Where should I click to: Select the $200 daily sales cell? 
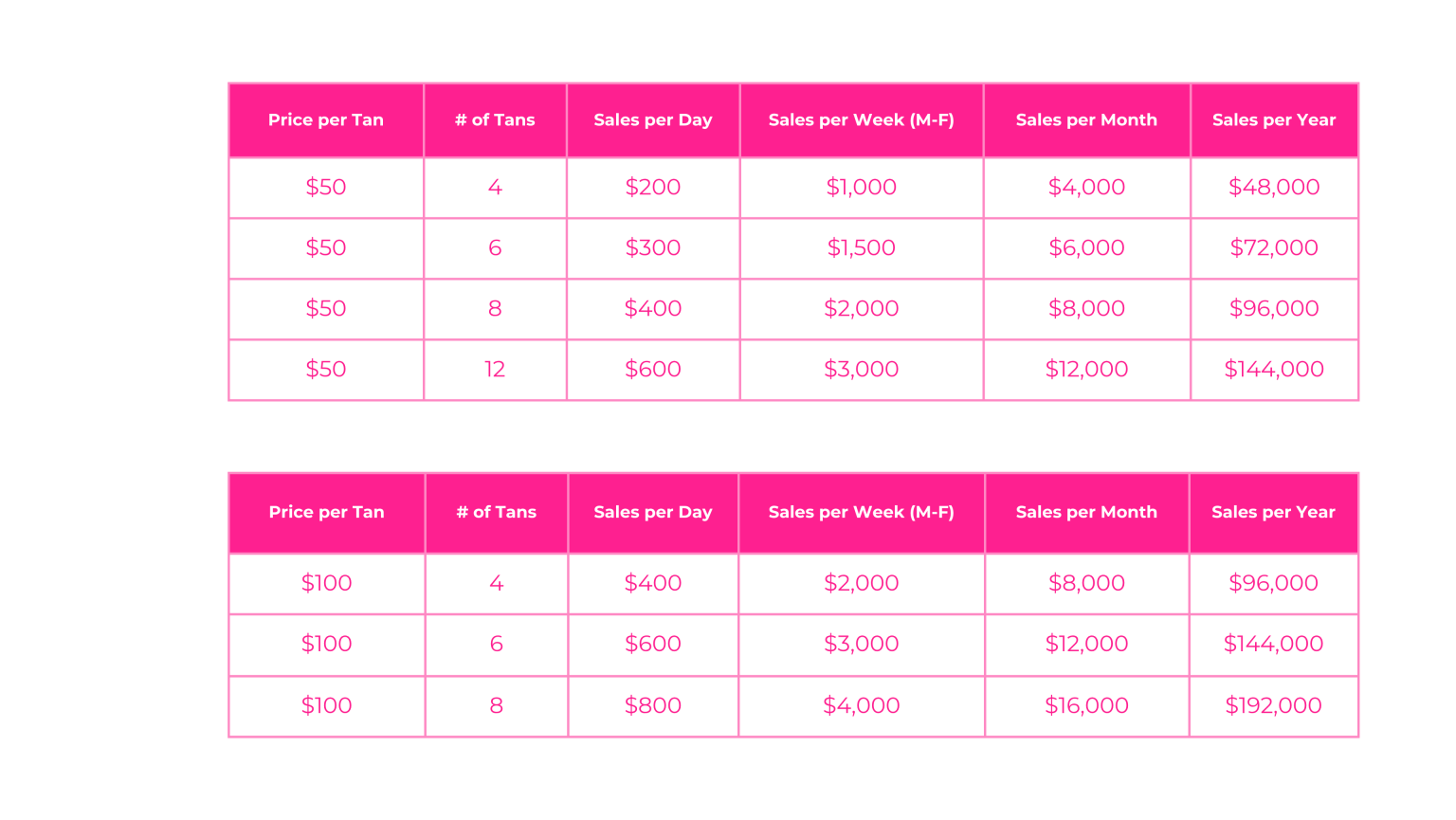point(653,188)
